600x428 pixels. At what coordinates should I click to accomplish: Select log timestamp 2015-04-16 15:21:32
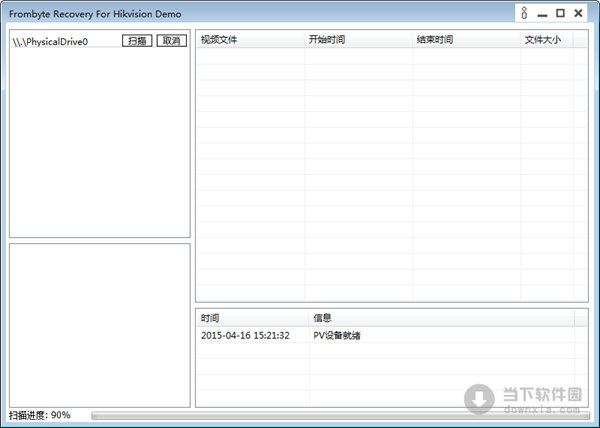click(x=245, y=335)
